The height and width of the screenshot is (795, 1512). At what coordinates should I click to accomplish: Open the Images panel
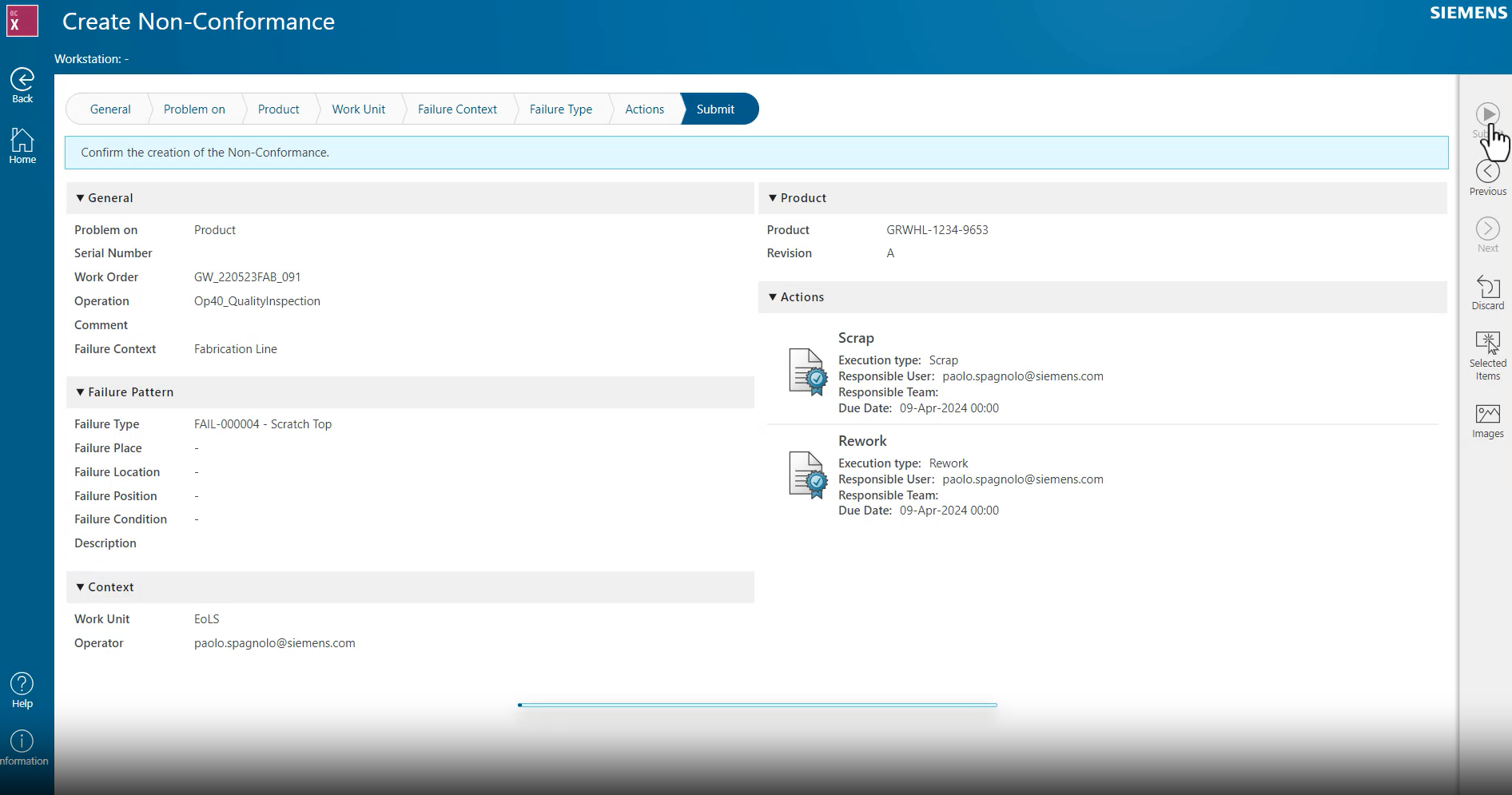click(1487, 414)
